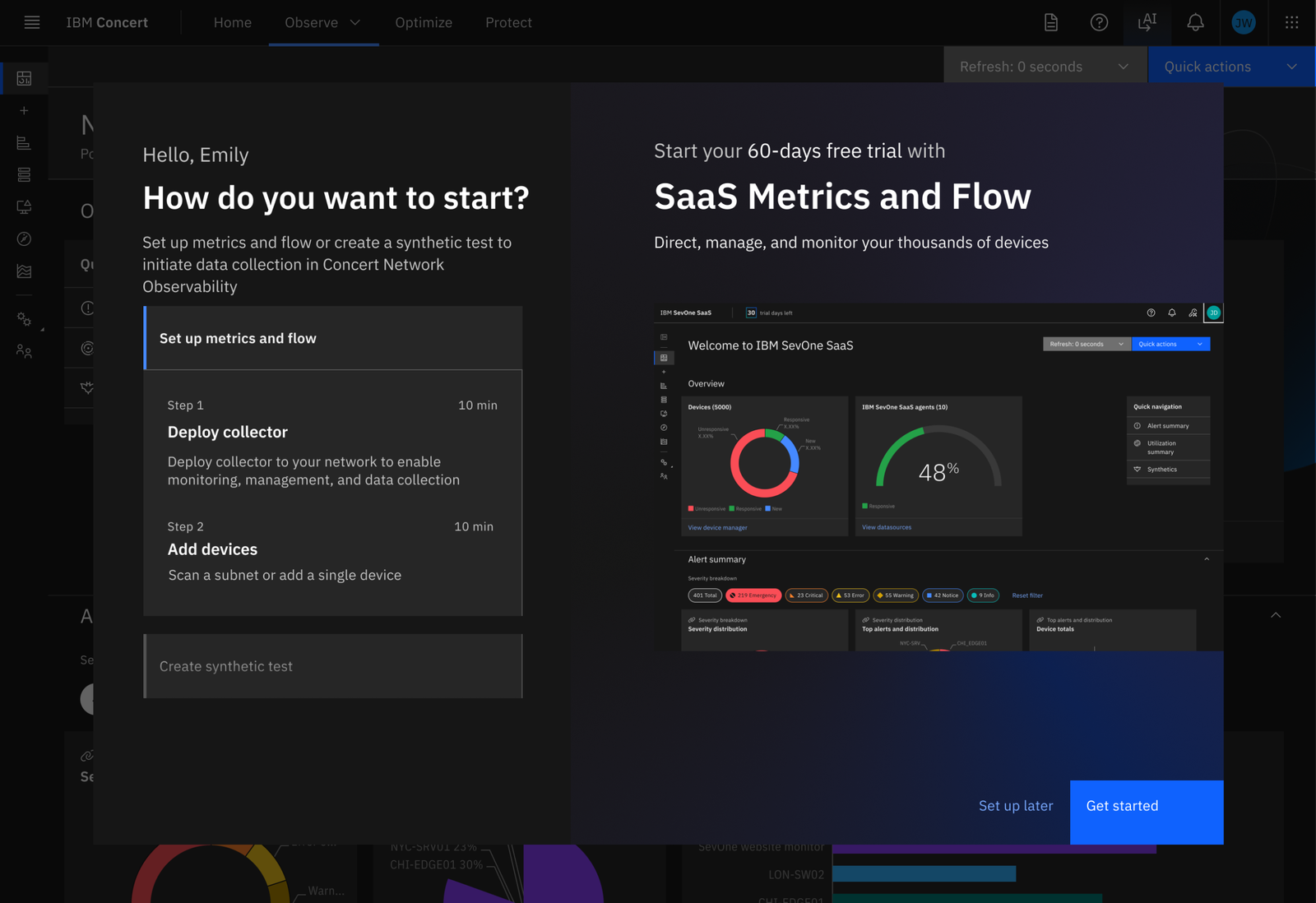Viewport: 1316px width, 903px height.
Task: Open the settings gears sidebar icon
Action: click(x=24, y=319)
